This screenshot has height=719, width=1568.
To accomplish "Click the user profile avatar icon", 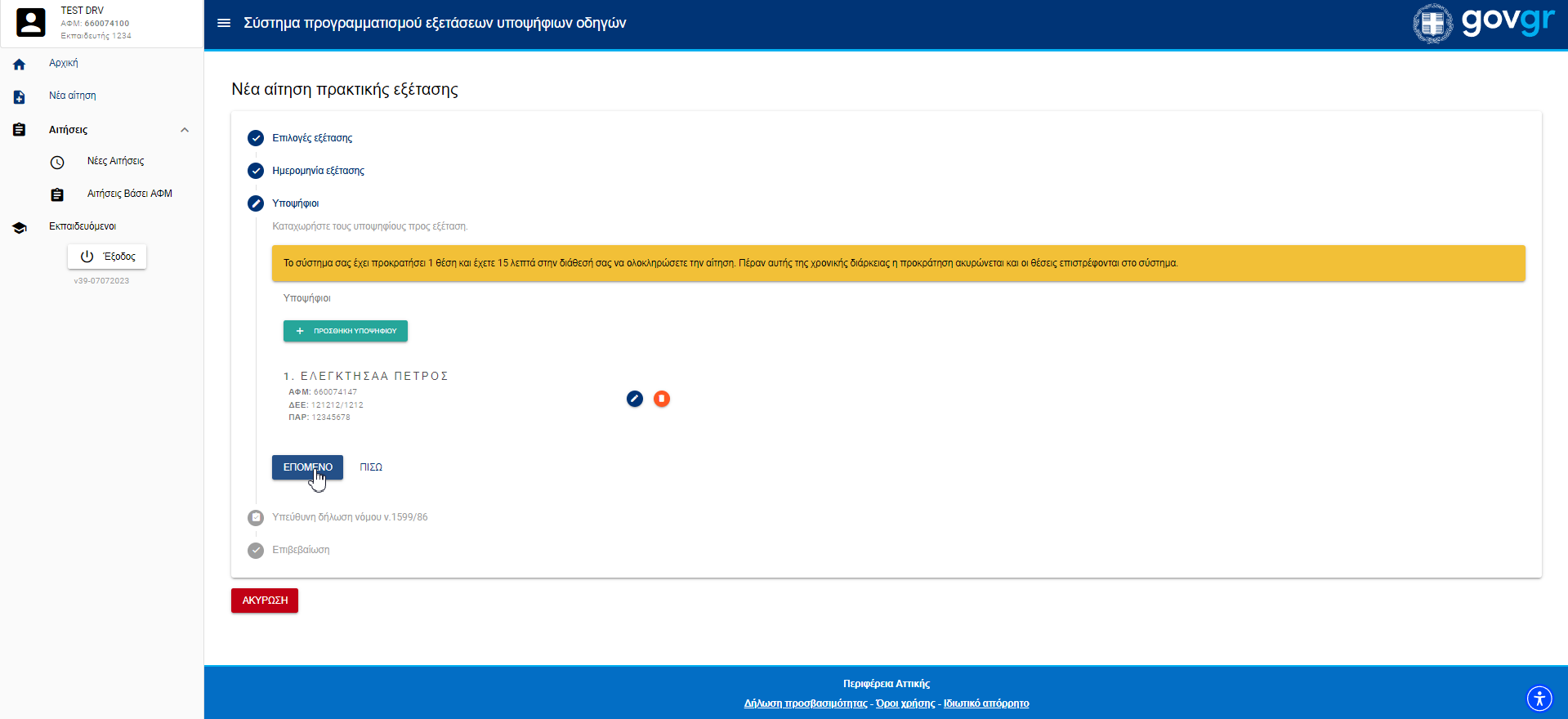I will click(x=31, y=23).
